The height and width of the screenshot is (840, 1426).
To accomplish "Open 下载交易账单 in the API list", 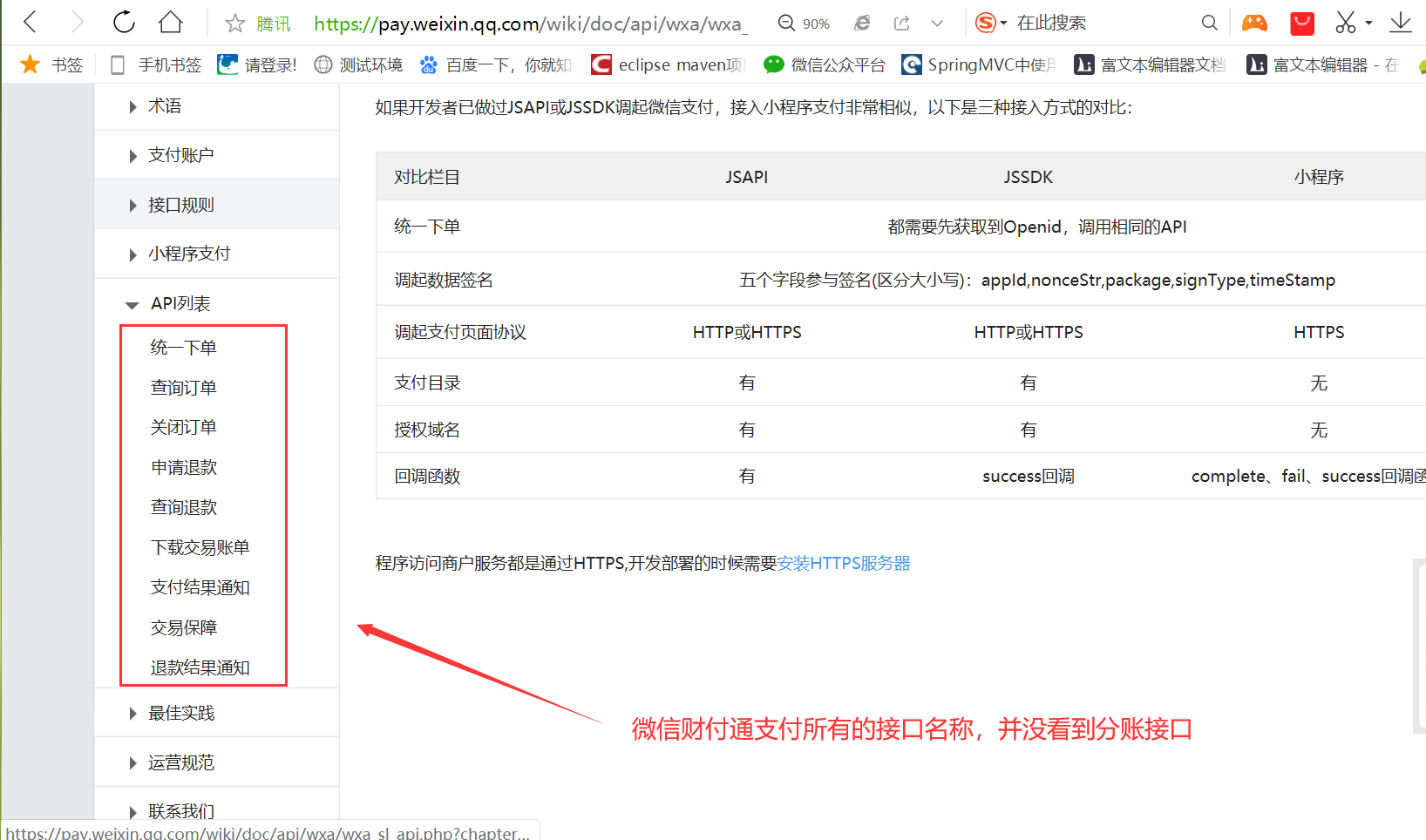I will coord(200,548).
